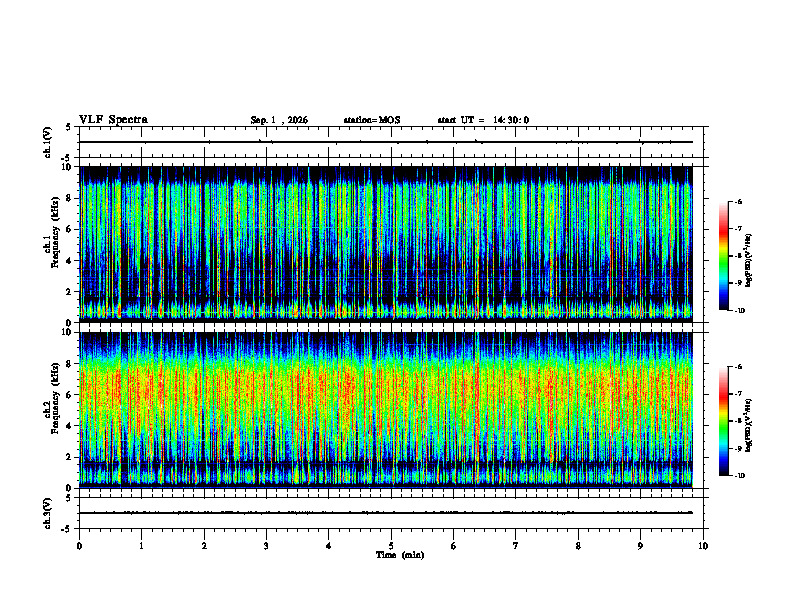Click the 2 minute tick on time axis

[x=204, y=546]
